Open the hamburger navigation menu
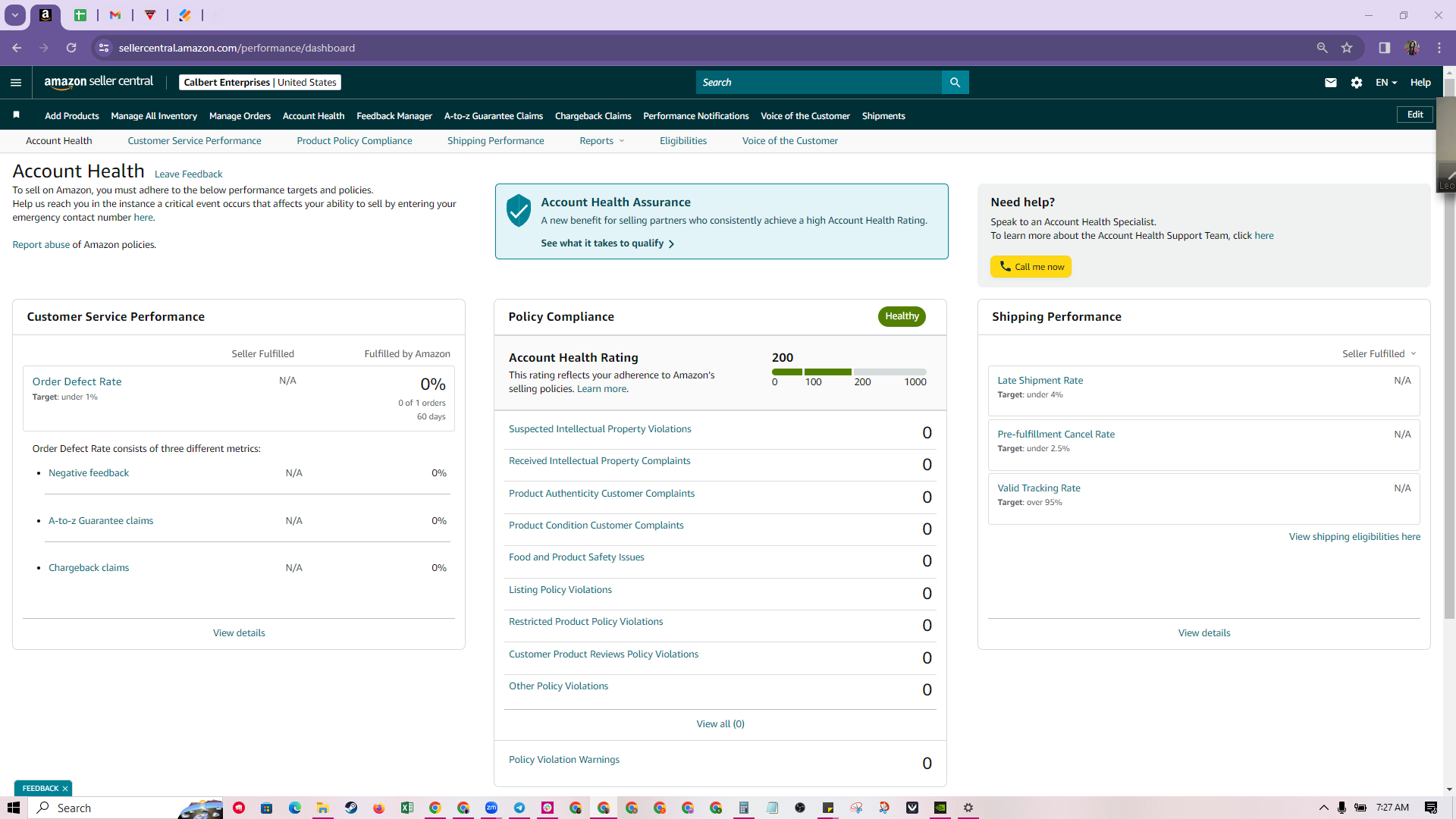Viewport: 1456px width, 819px height. [x=16, y=83]
